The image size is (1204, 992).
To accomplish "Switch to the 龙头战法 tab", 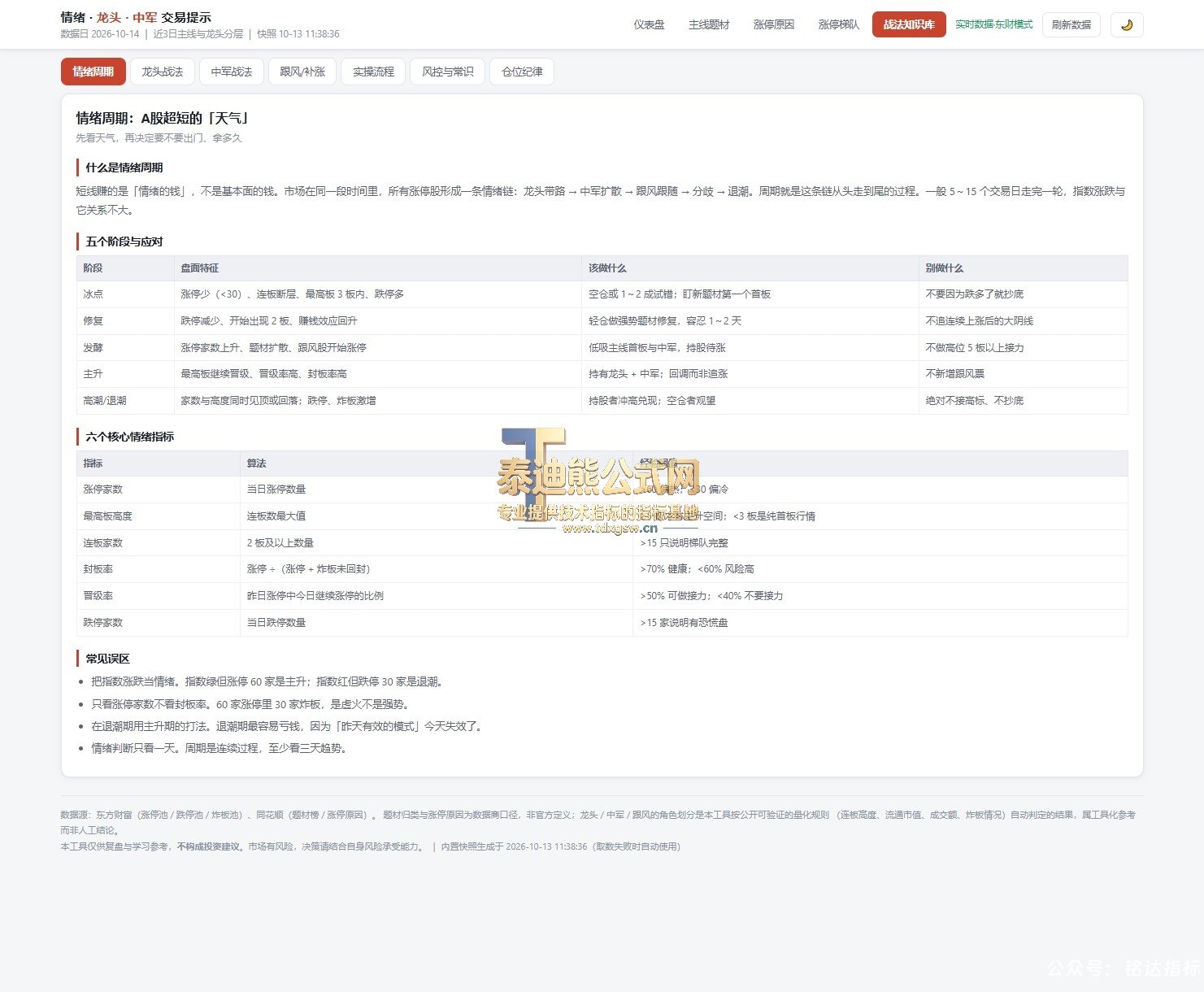I will pyautogui.click(x=163, y=72).
